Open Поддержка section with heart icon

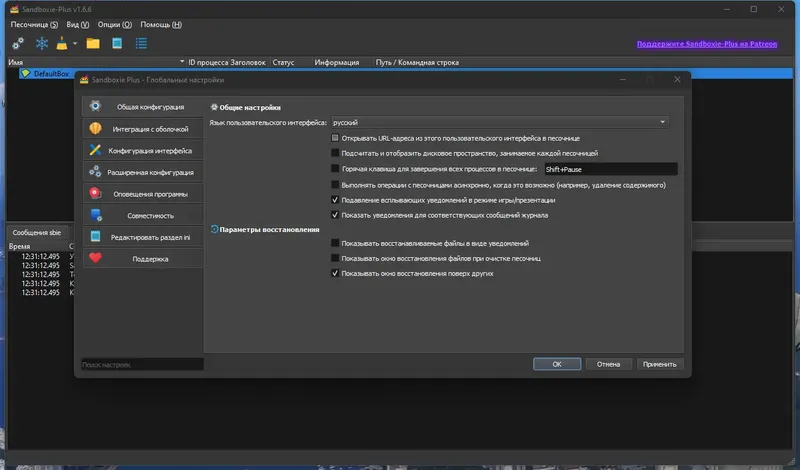tap(143, 259)
